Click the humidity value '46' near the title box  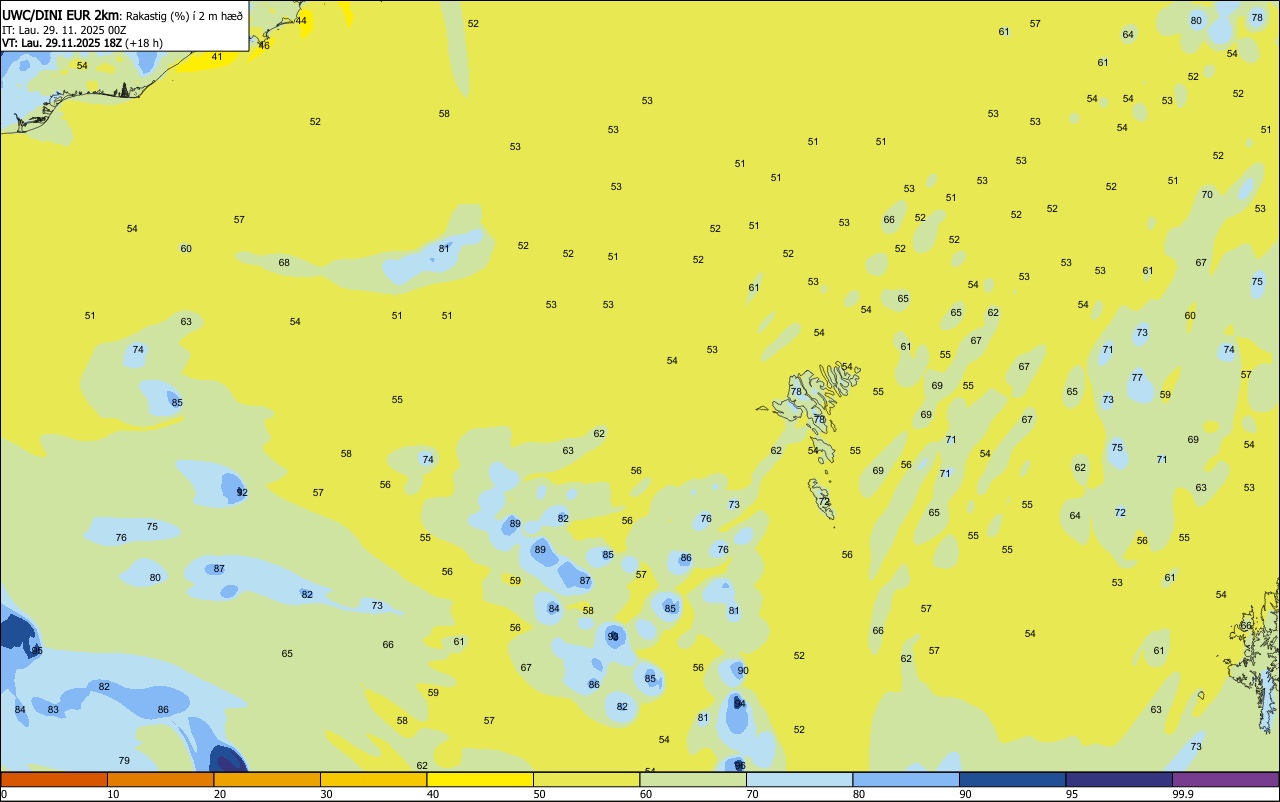(x=264, y=46)
